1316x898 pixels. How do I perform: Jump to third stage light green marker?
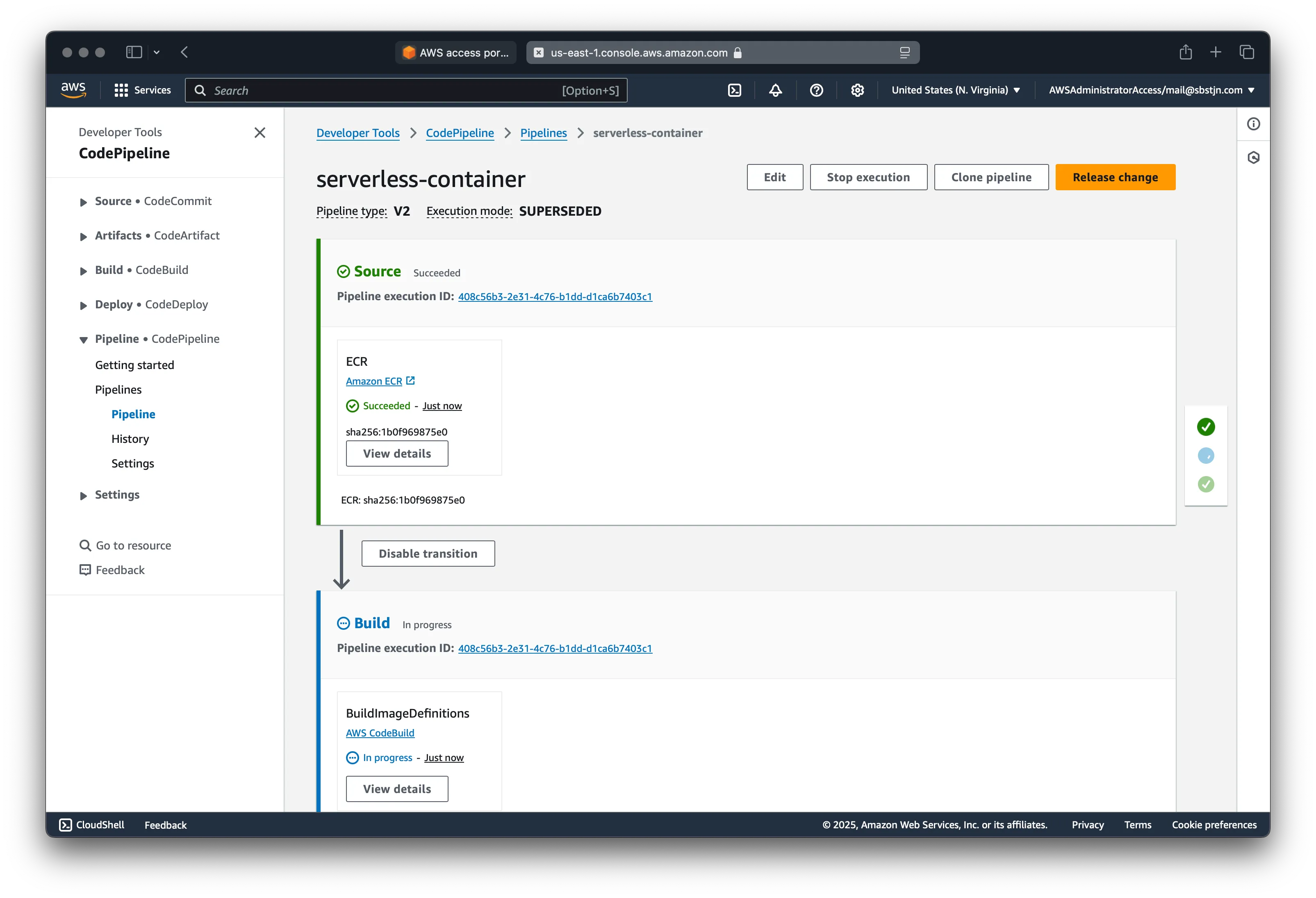(x=1206, y=484)
